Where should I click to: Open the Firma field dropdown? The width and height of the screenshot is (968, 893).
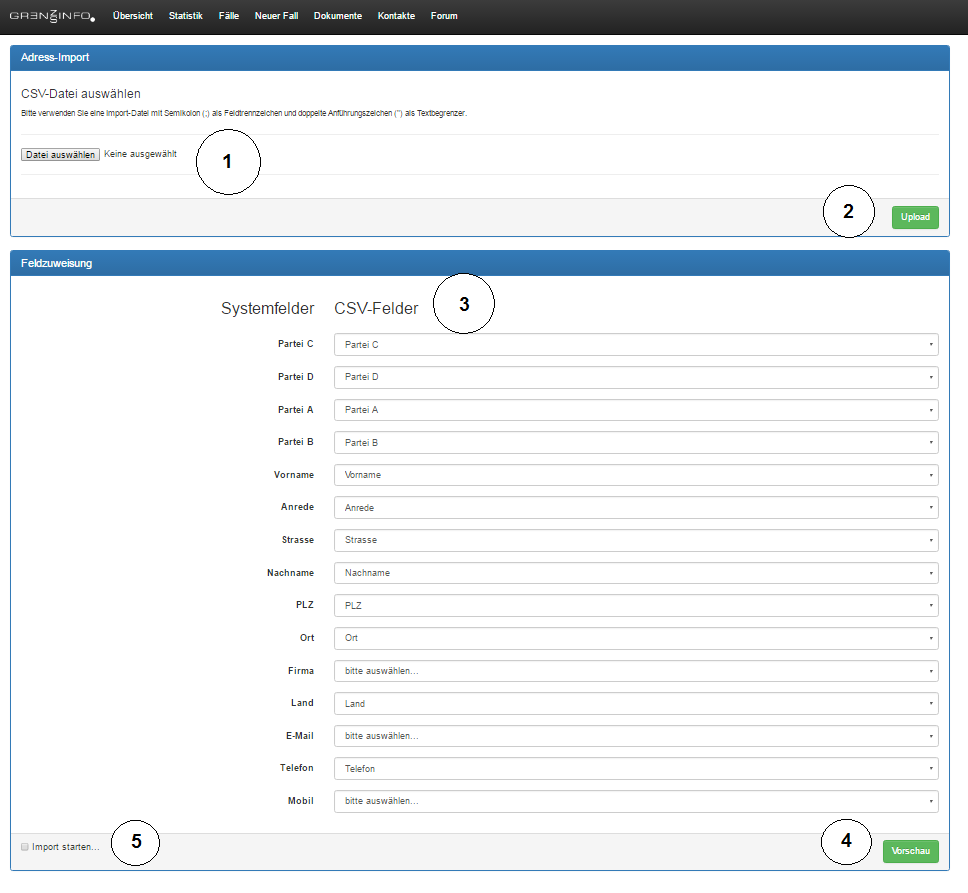(x=636, y=671)
